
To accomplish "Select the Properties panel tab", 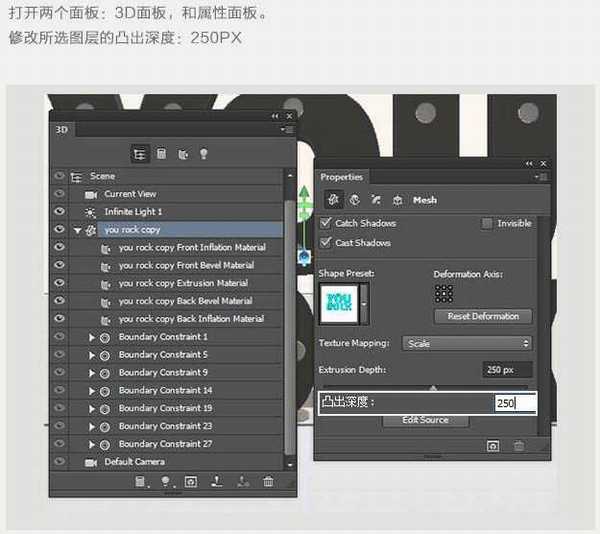I will point(342,177).
